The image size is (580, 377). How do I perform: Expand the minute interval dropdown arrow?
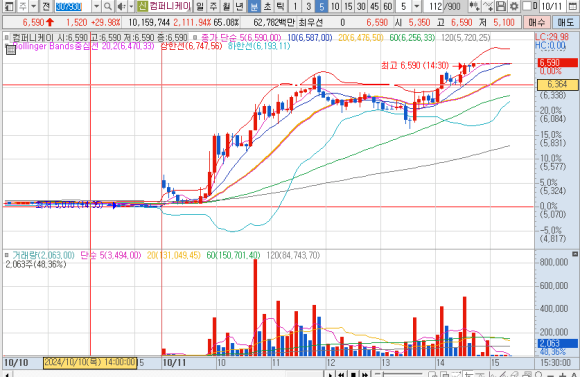coord(417,6)
